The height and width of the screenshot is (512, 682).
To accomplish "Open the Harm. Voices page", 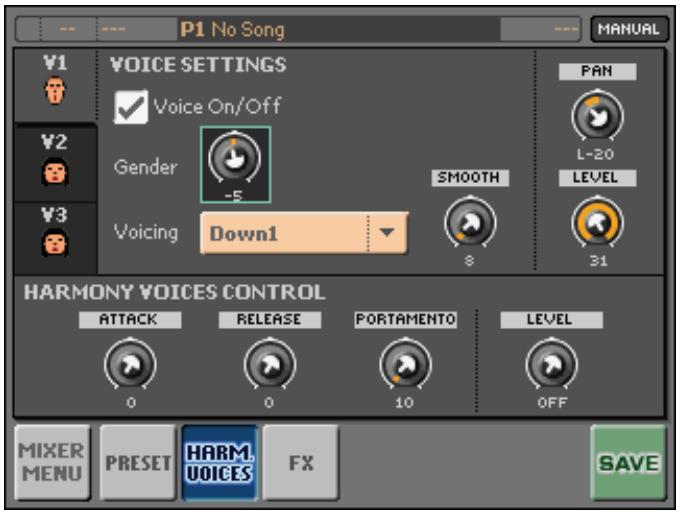I will (x=220, y=462).
